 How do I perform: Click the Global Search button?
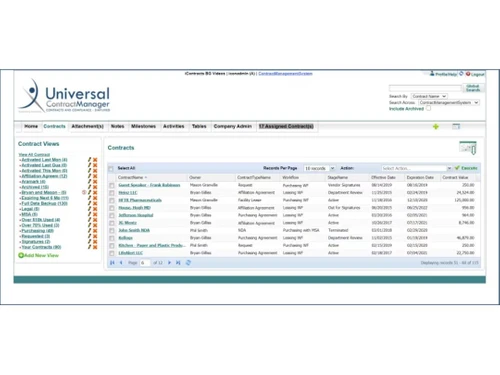(473, 88)
